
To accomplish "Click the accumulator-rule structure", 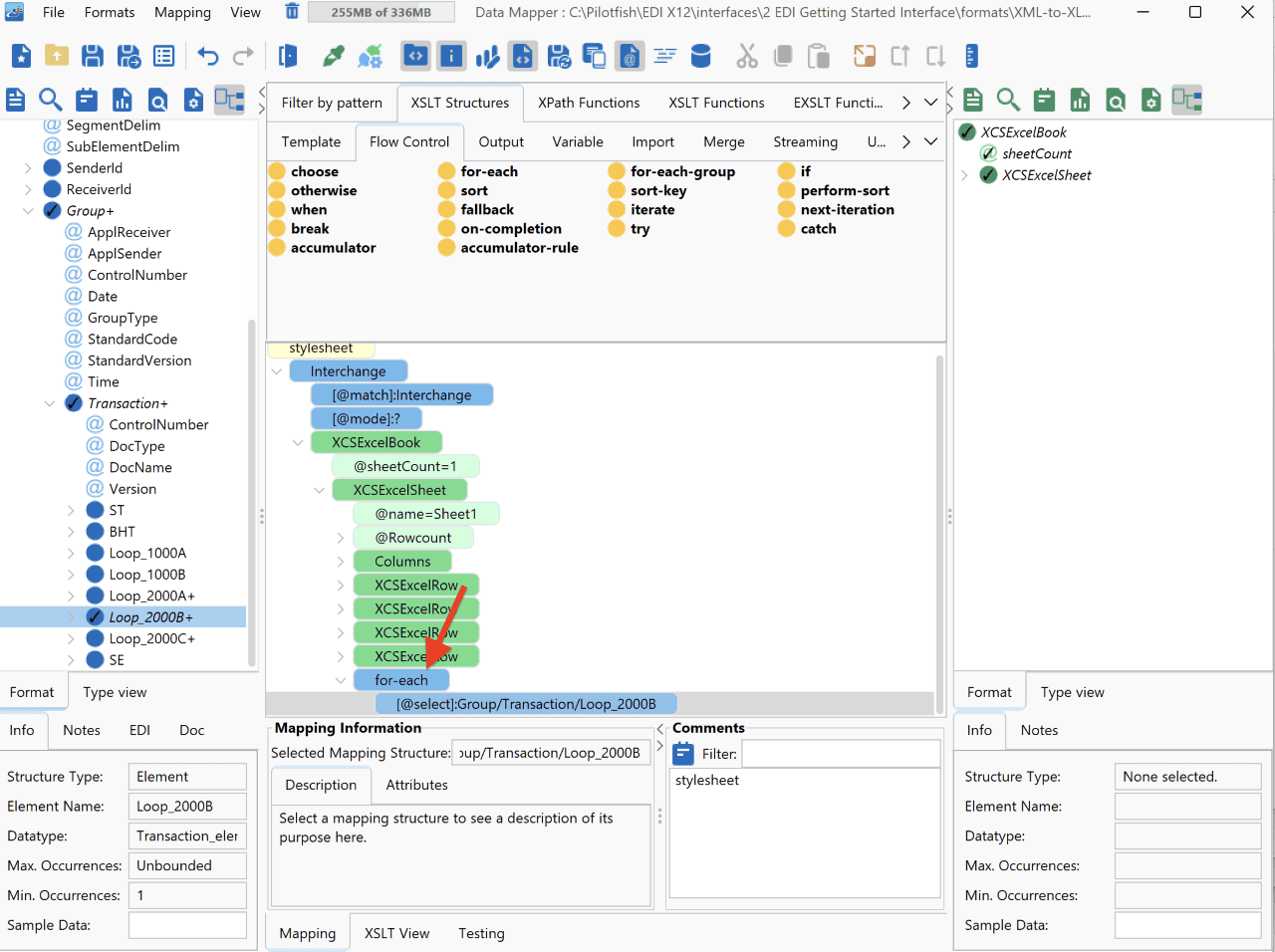I will pos(508,247).
